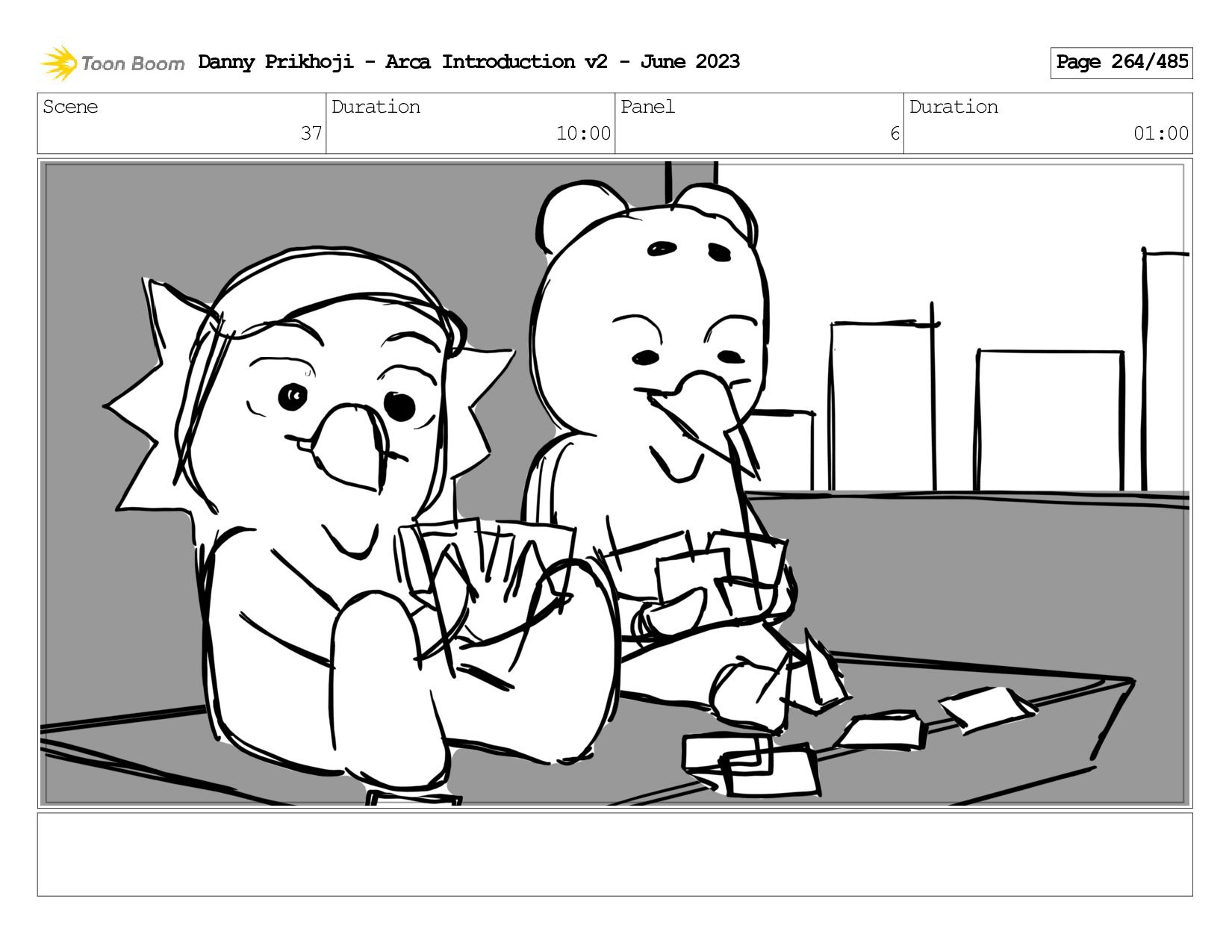Click the empty notes box below the panel
Screen dimensions: 1232x952
point(615,854)
